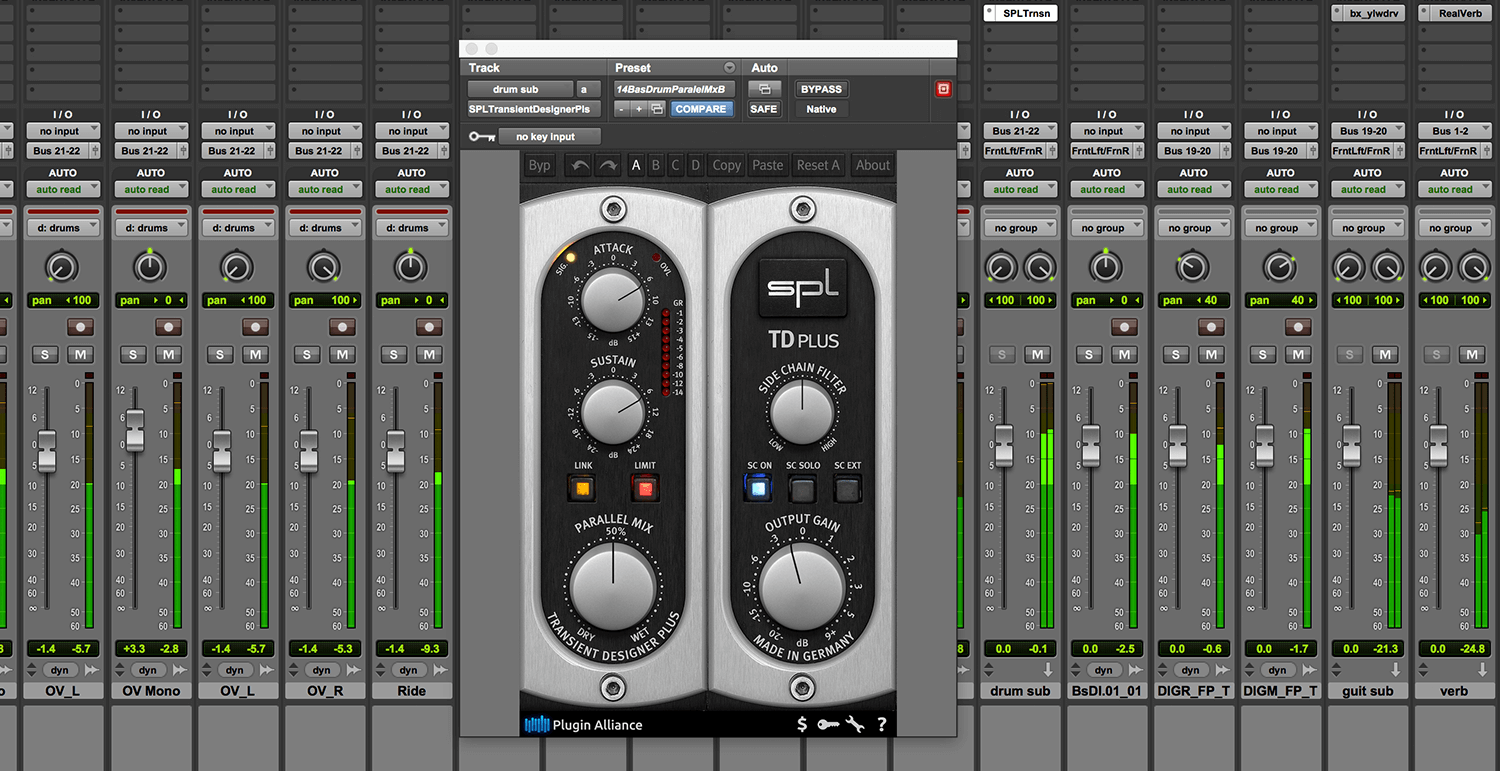Click the OUTPUT GAIN knob
This screenshot has height=771, width=1500.
(800, 587)
